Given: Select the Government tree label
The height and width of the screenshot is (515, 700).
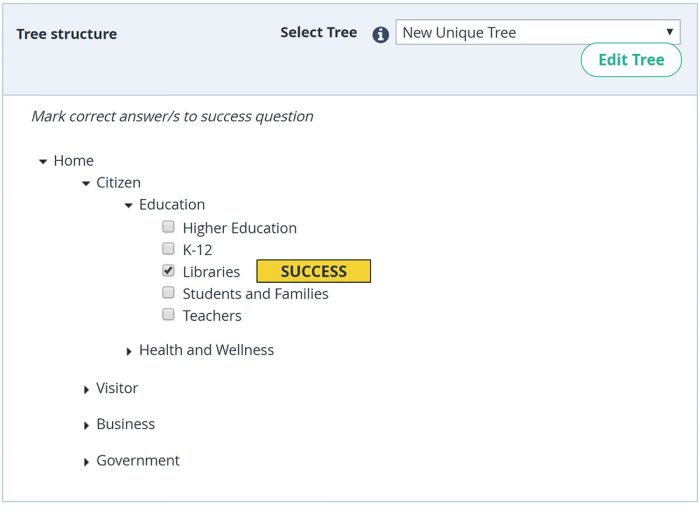Looking at the screenshot, I should (138, 460).
